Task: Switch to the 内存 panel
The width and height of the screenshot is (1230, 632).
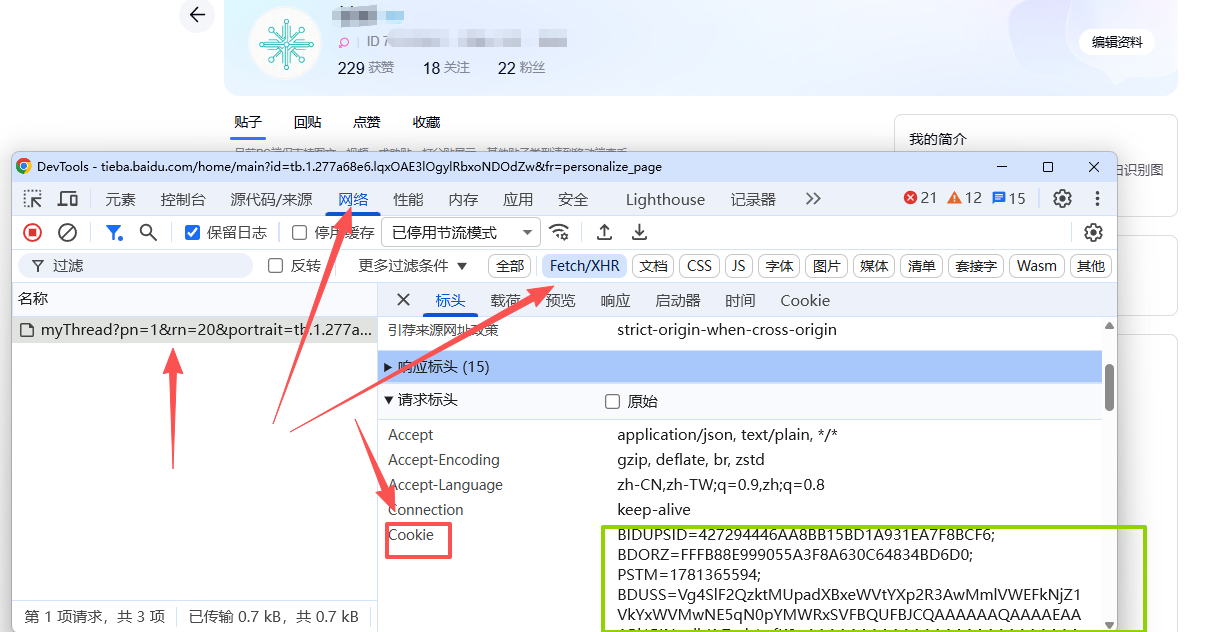Action: tap(463, 199)
